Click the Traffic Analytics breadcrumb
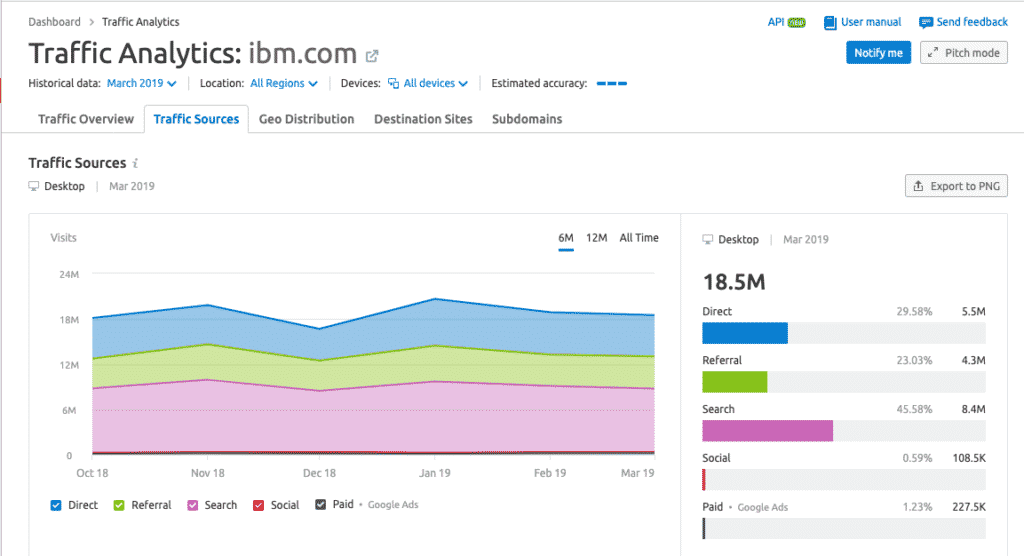The width and height of the screenshot is (1024, 556). point(140,22)
